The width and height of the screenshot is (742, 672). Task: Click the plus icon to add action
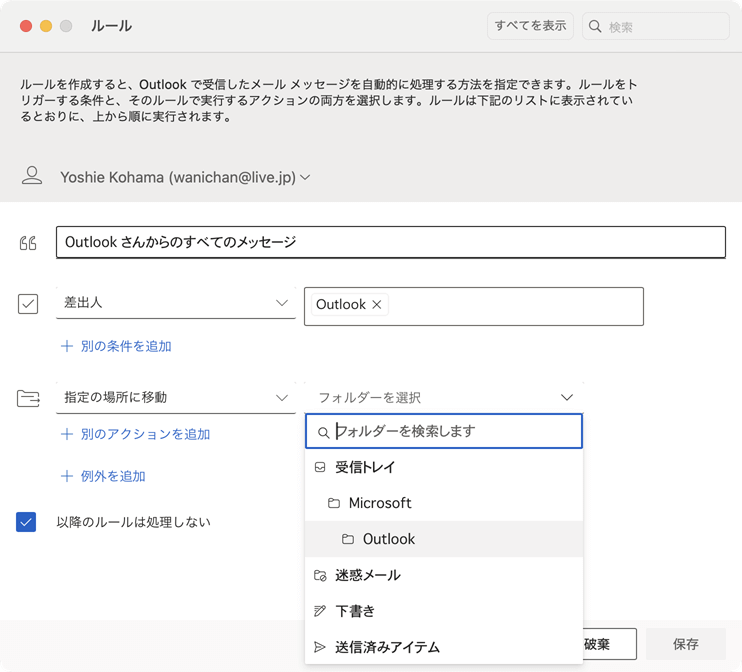tap(67, 434)
